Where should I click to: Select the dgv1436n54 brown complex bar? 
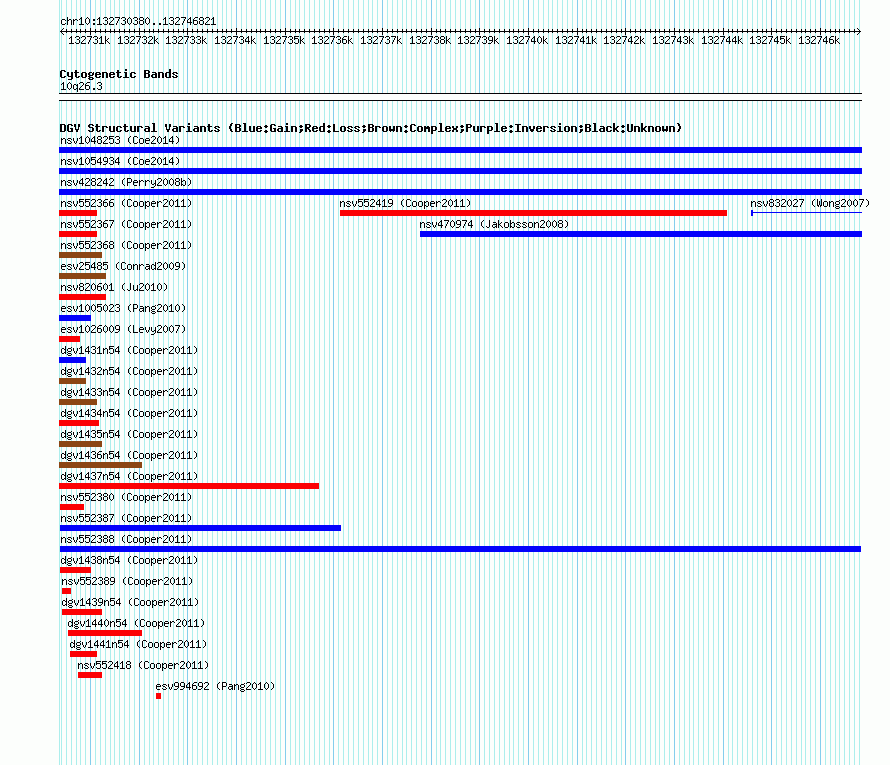[100, 465]
